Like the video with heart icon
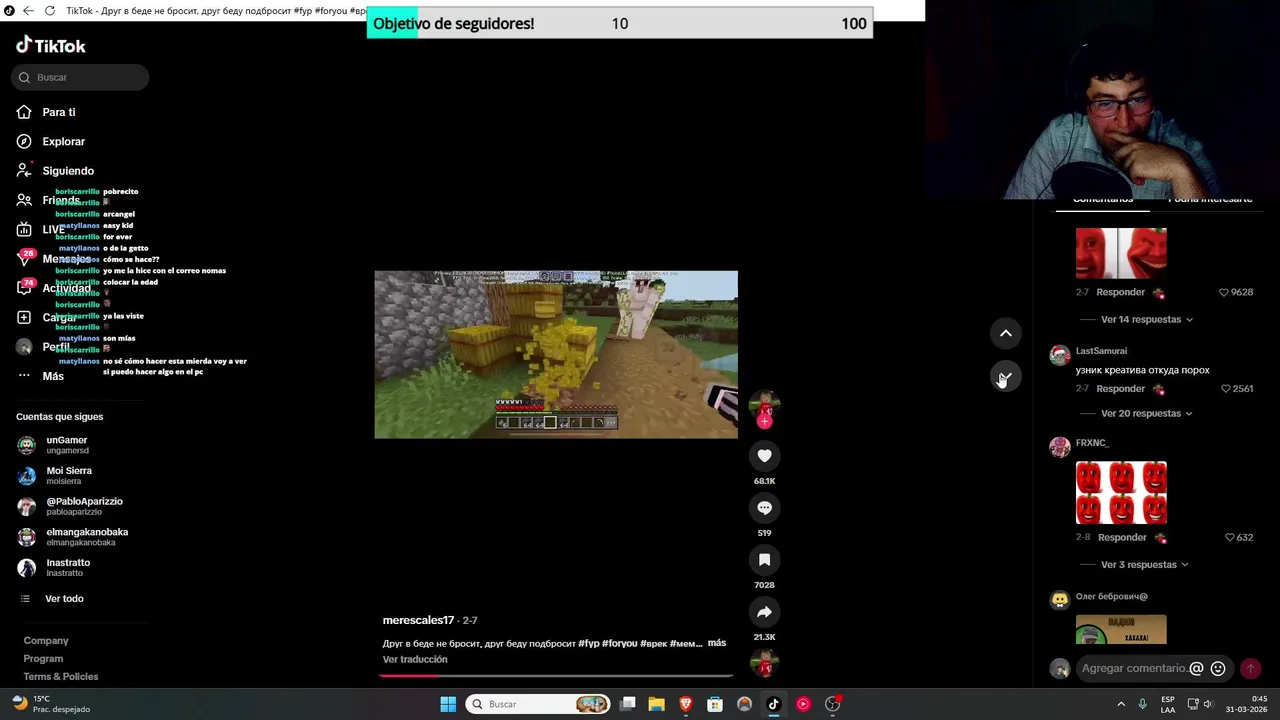 (x=764, y=456)
